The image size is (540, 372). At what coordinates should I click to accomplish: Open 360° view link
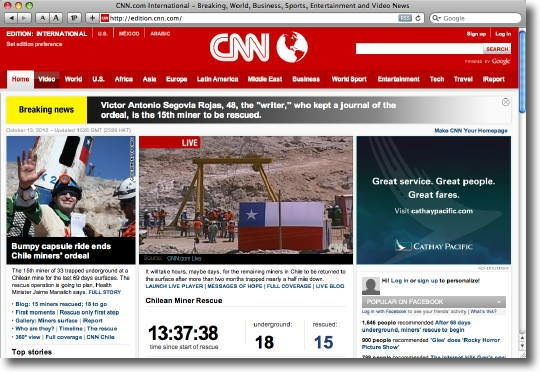point(28,337)
